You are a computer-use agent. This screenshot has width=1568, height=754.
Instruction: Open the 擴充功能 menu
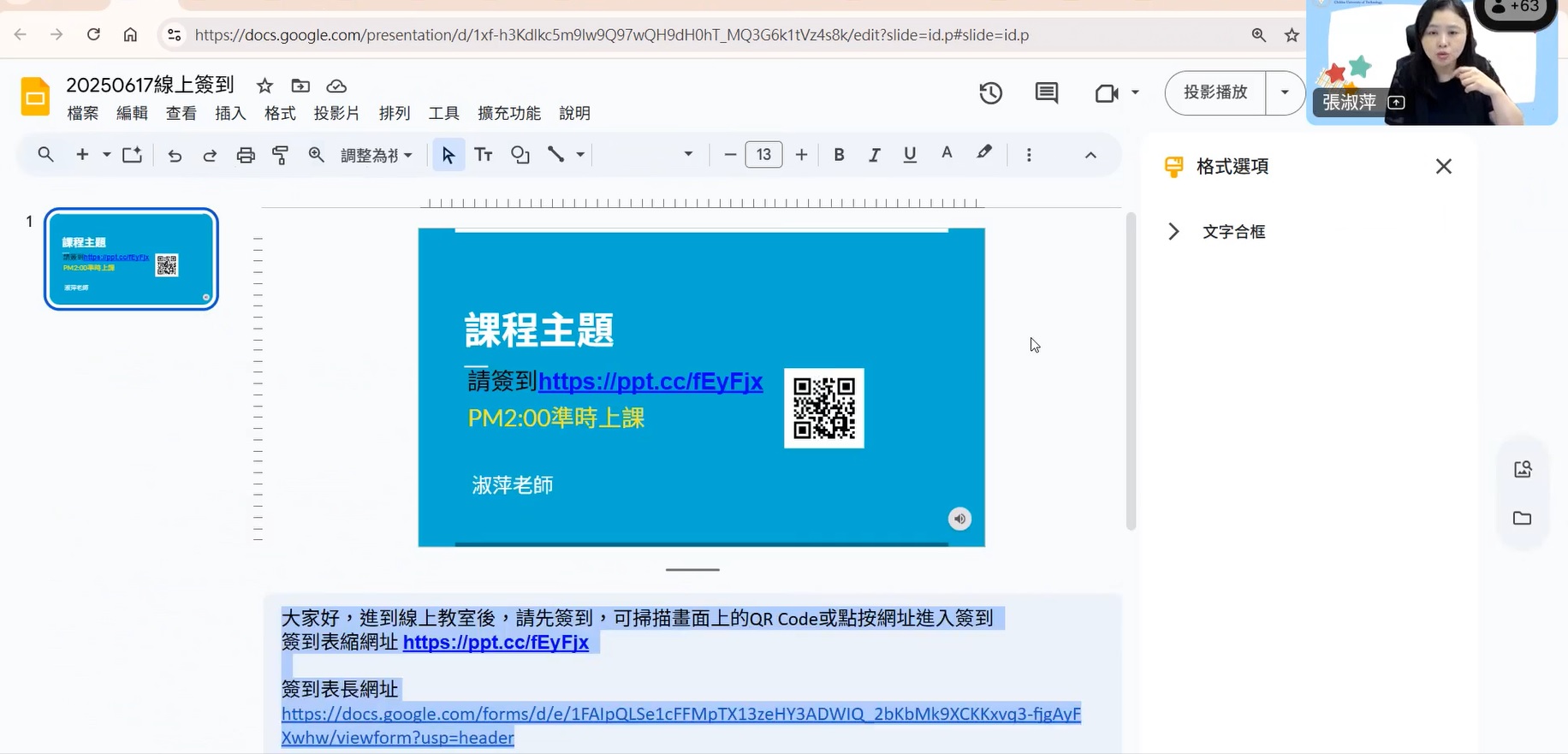coord(509,113)
